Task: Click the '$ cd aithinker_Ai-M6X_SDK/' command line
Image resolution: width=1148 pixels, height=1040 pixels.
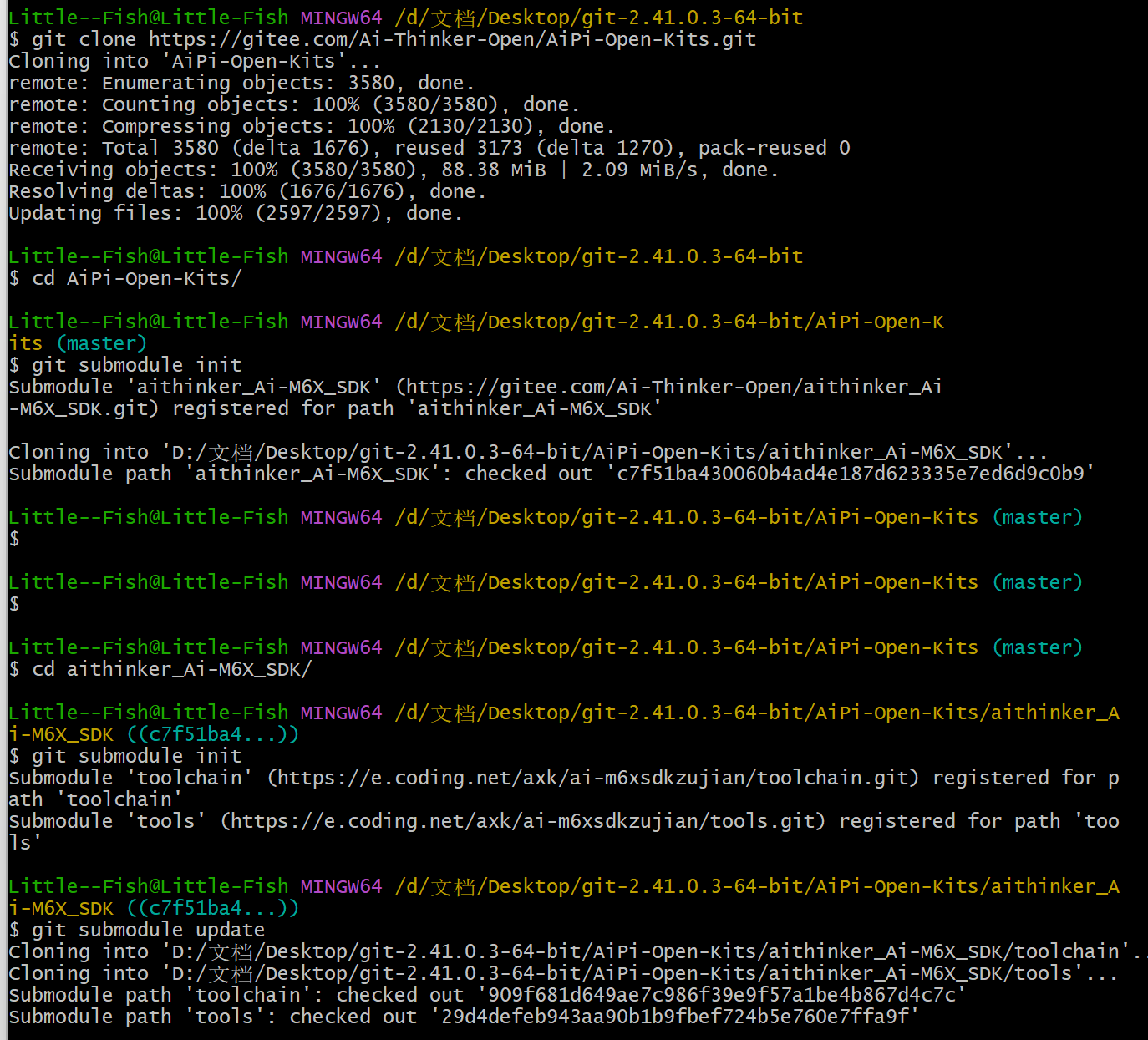Action: [x=160, y=669]
